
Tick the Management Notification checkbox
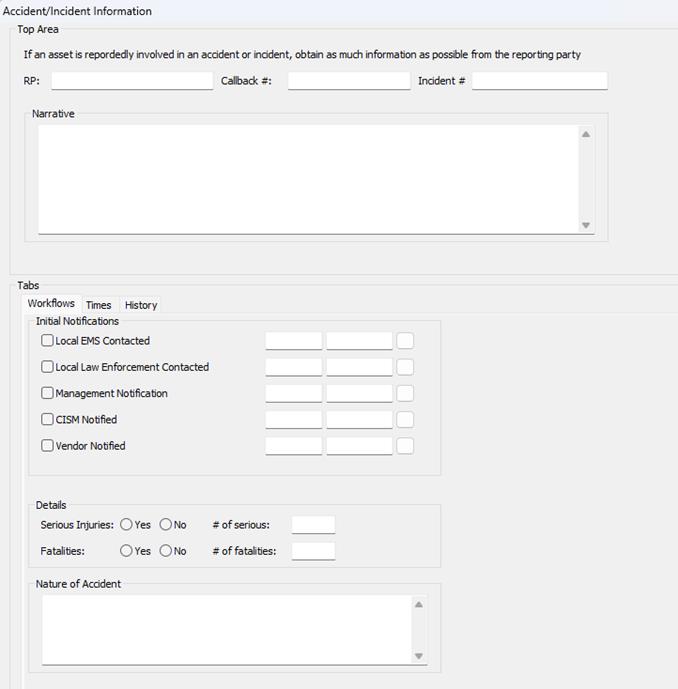[47, 393]
